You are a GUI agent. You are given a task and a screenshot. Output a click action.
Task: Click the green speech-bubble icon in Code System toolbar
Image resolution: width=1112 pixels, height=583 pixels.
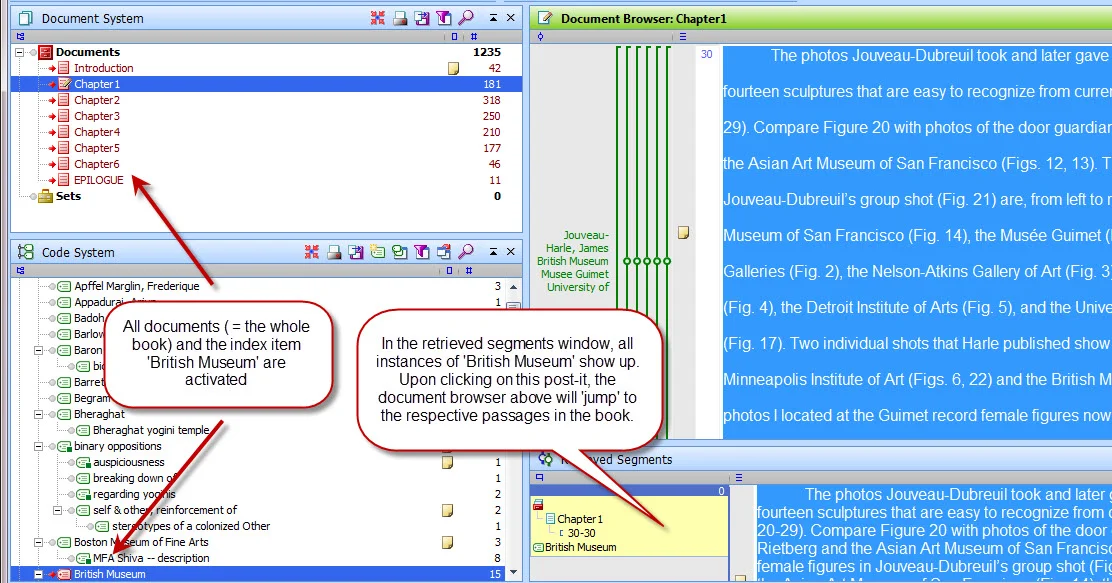[400, 252]
